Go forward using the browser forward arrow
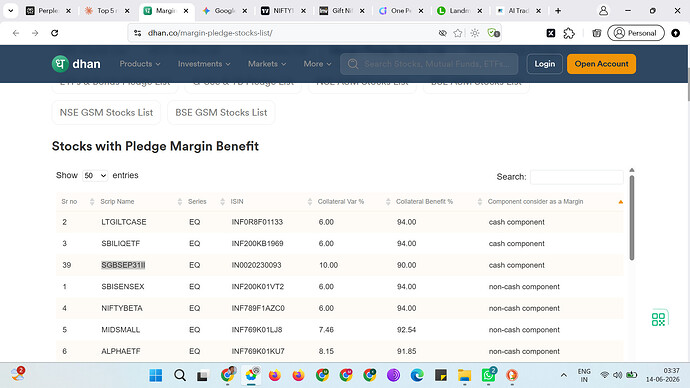The image size is (690, 388). click(35, 33)
